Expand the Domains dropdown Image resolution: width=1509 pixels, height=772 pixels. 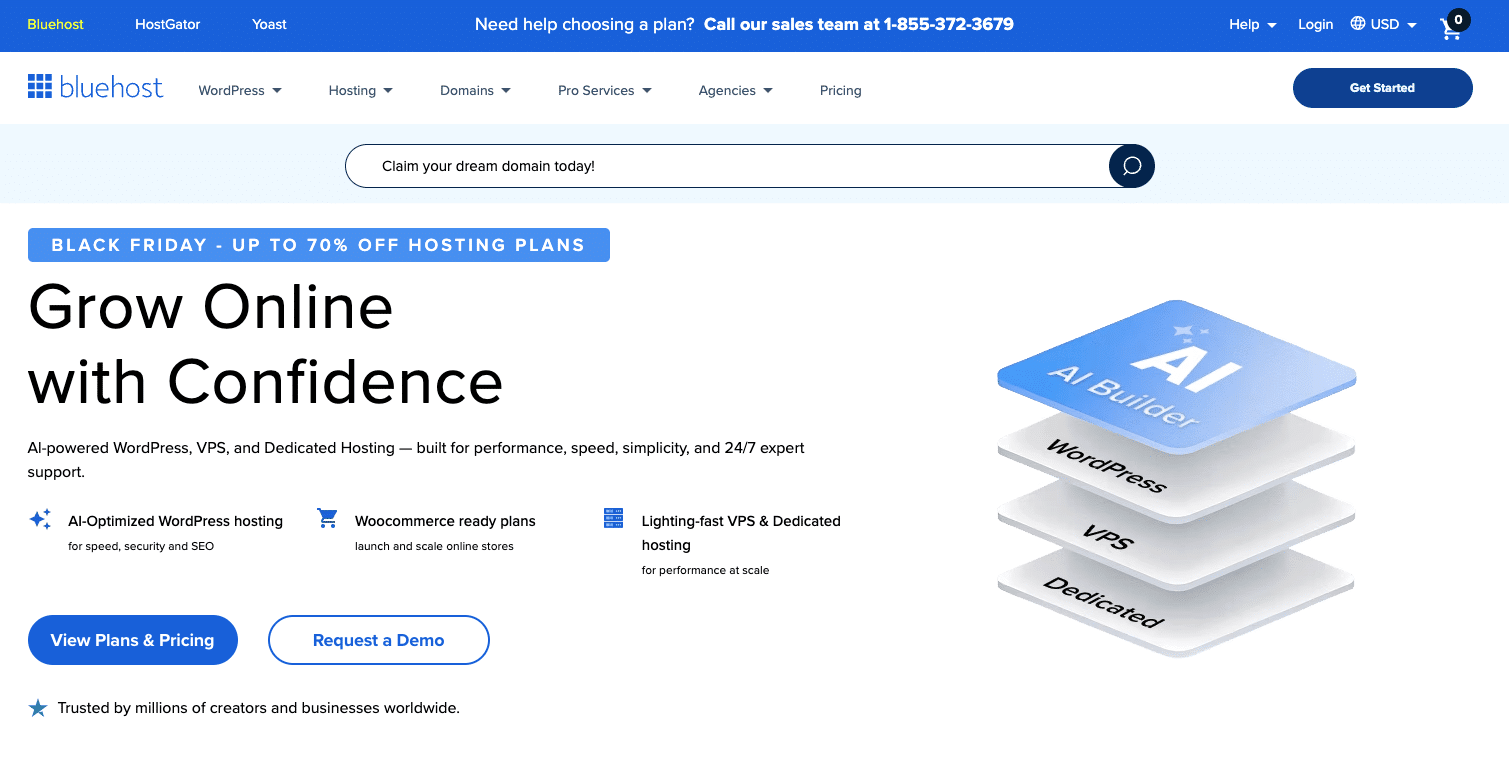pyautogui.click(x=474, y=90)
